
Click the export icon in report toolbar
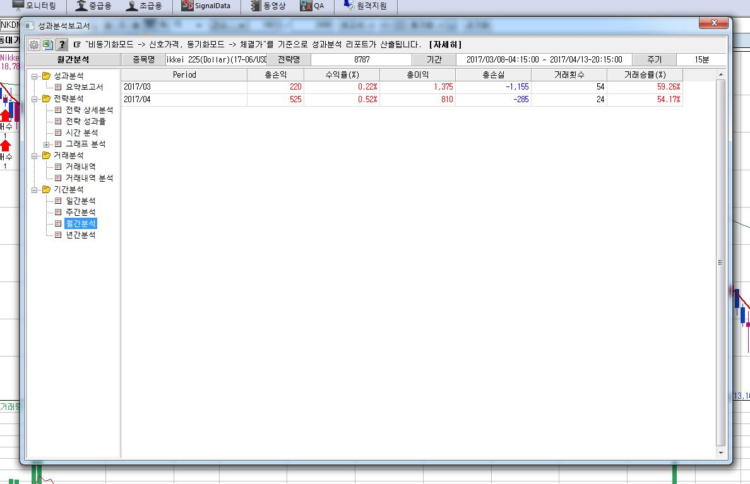coord(47,45)
